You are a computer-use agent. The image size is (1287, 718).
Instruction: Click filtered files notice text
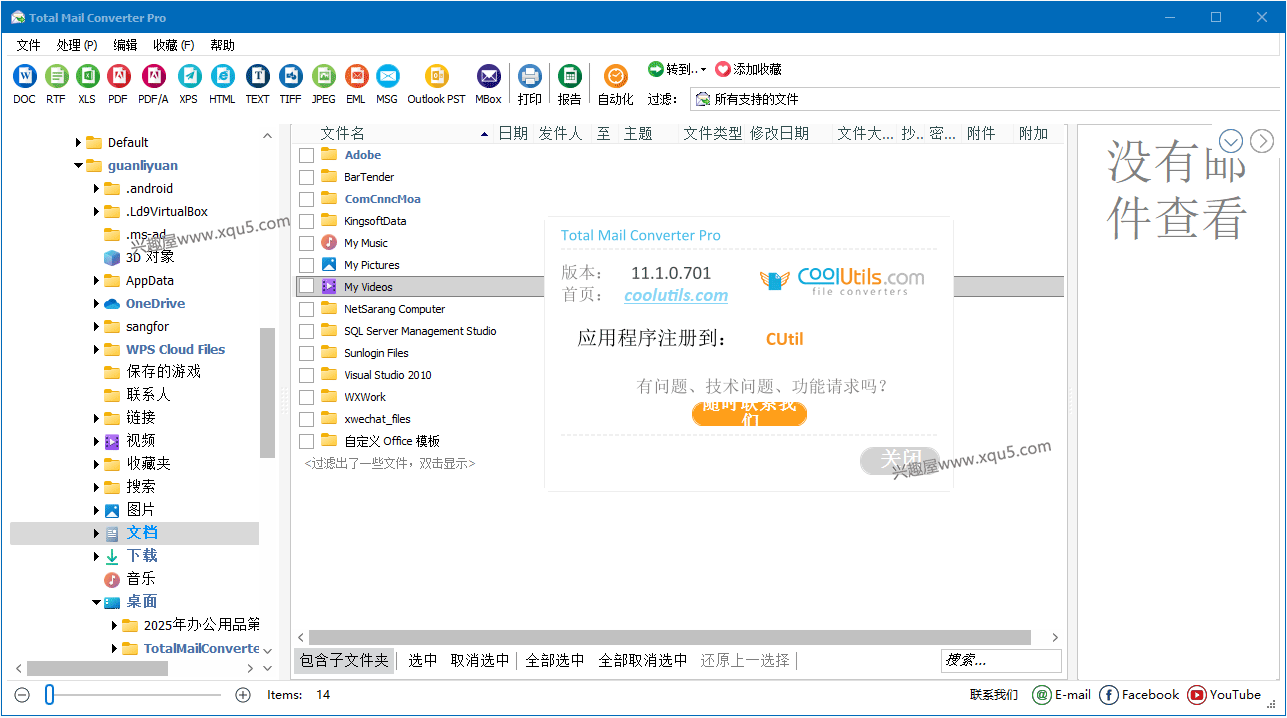390,464
